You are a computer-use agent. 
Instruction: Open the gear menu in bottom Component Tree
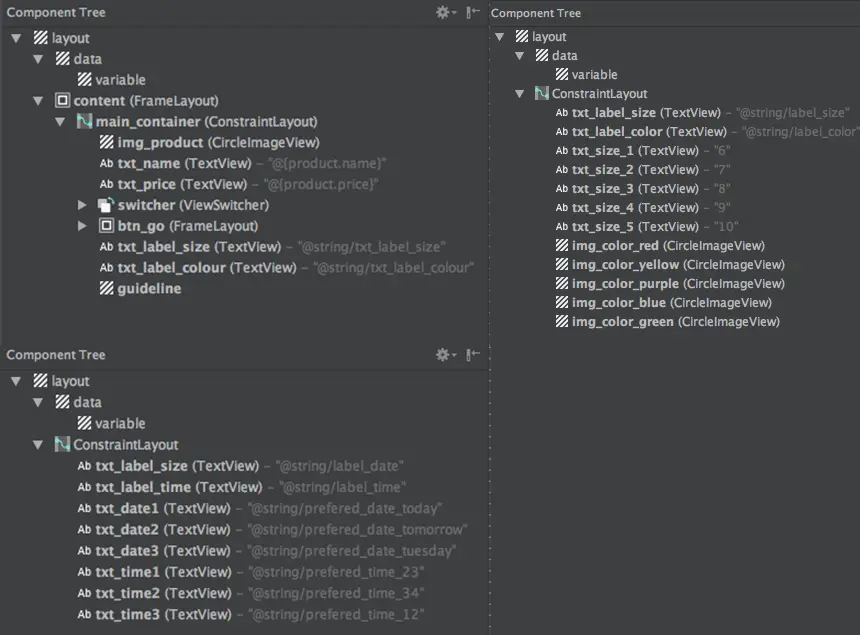440,354
